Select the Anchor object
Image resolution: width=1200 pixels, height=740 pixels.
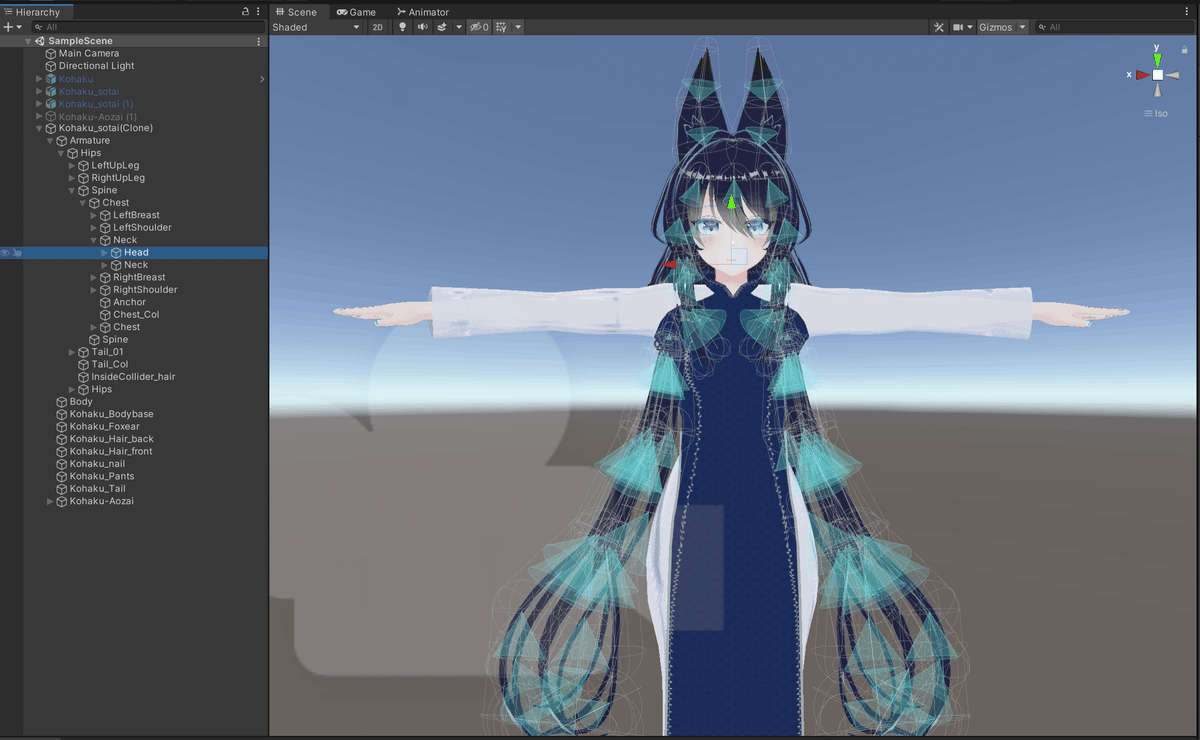[129, 302]
